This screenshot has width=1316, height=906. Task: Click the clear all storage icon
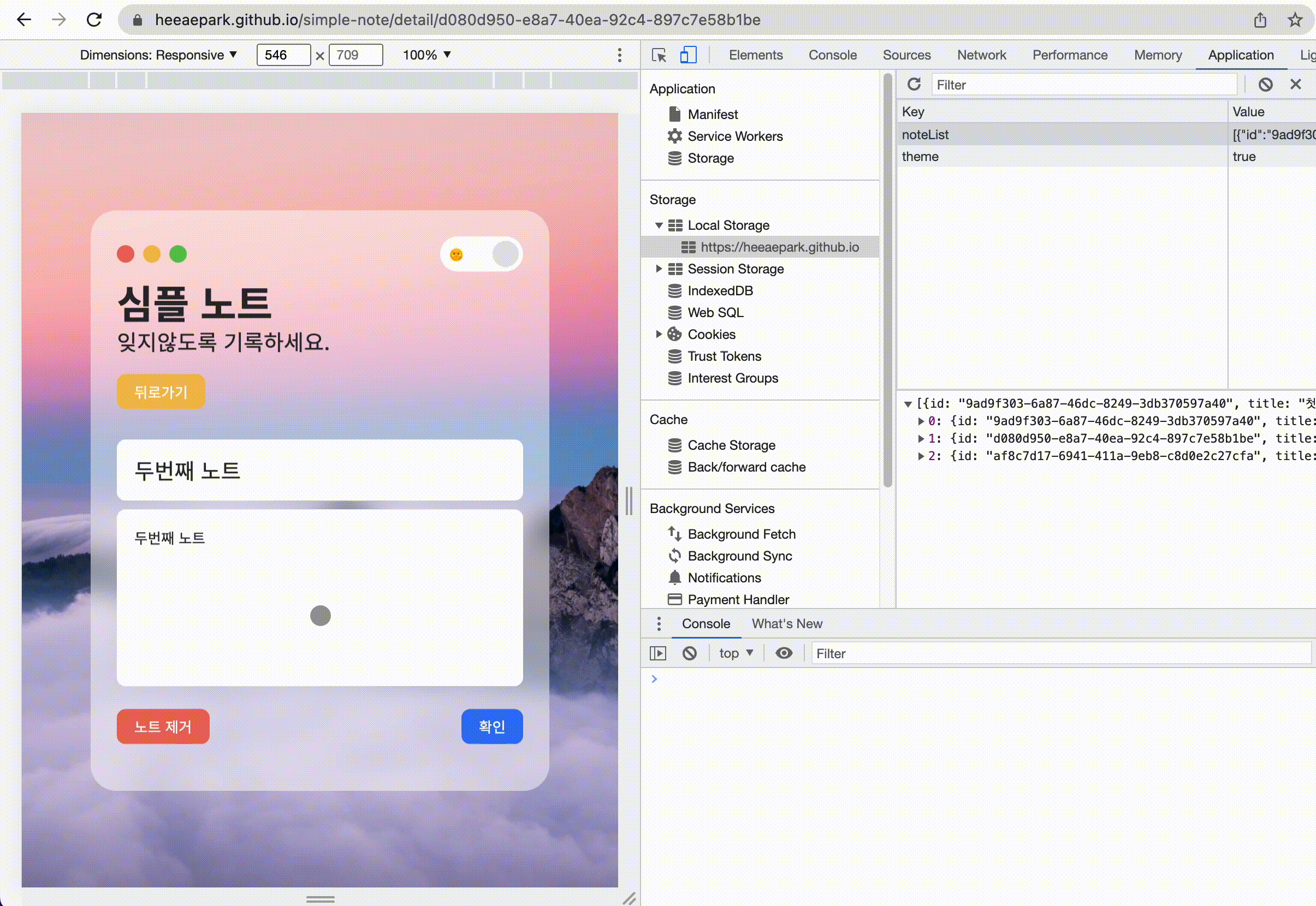[x=1265, y=85]
